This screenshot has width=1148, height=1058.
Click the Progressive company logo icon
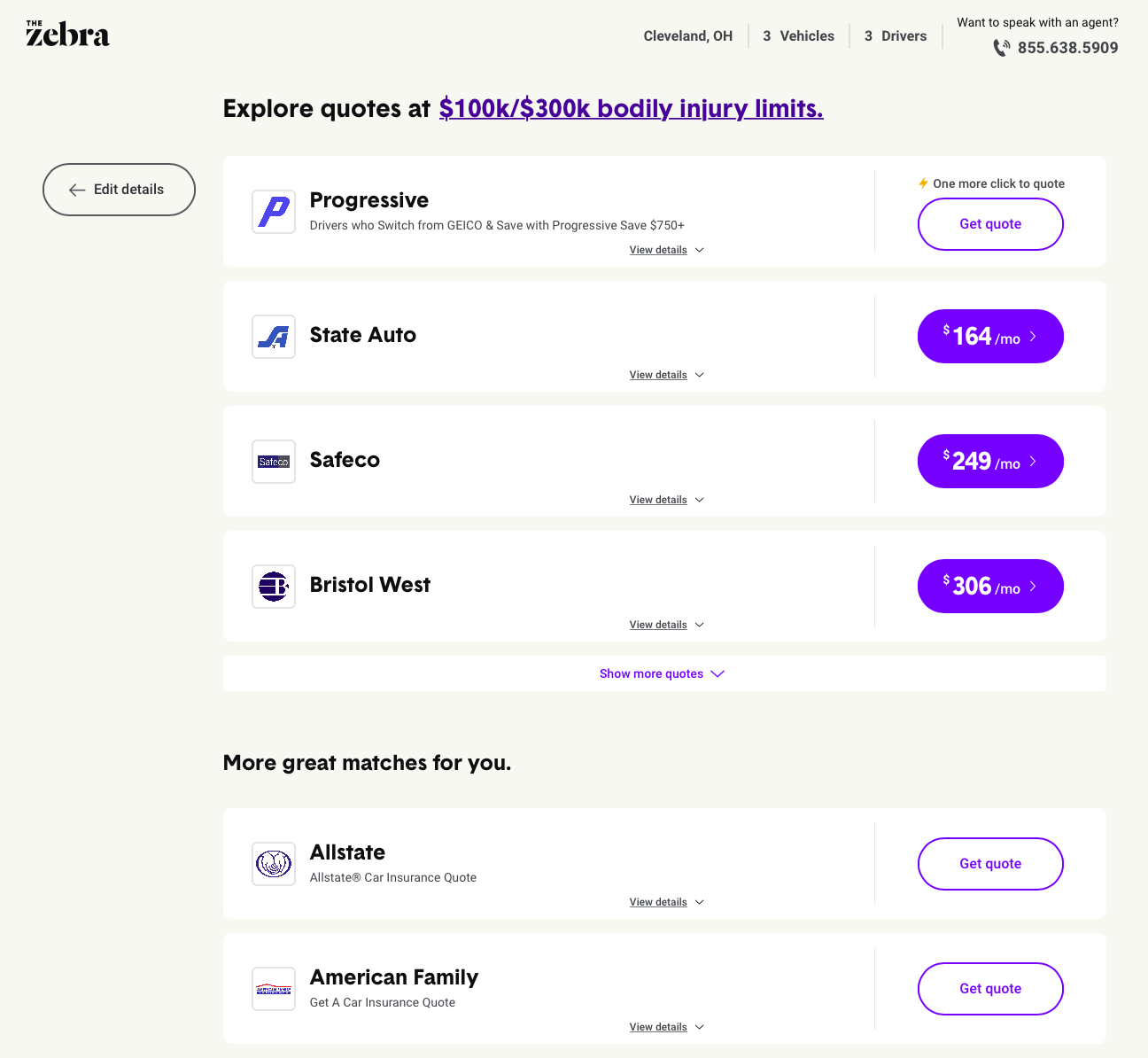click(274, 212)
